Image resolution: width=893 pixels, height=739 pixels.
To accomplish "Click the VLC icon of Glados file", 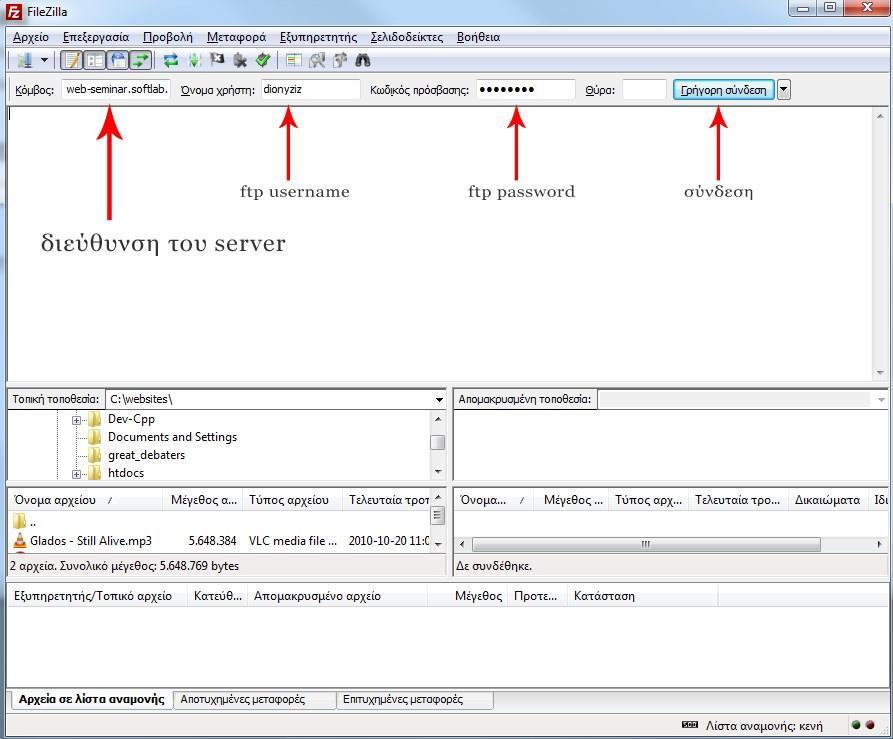I will [20, 540].
